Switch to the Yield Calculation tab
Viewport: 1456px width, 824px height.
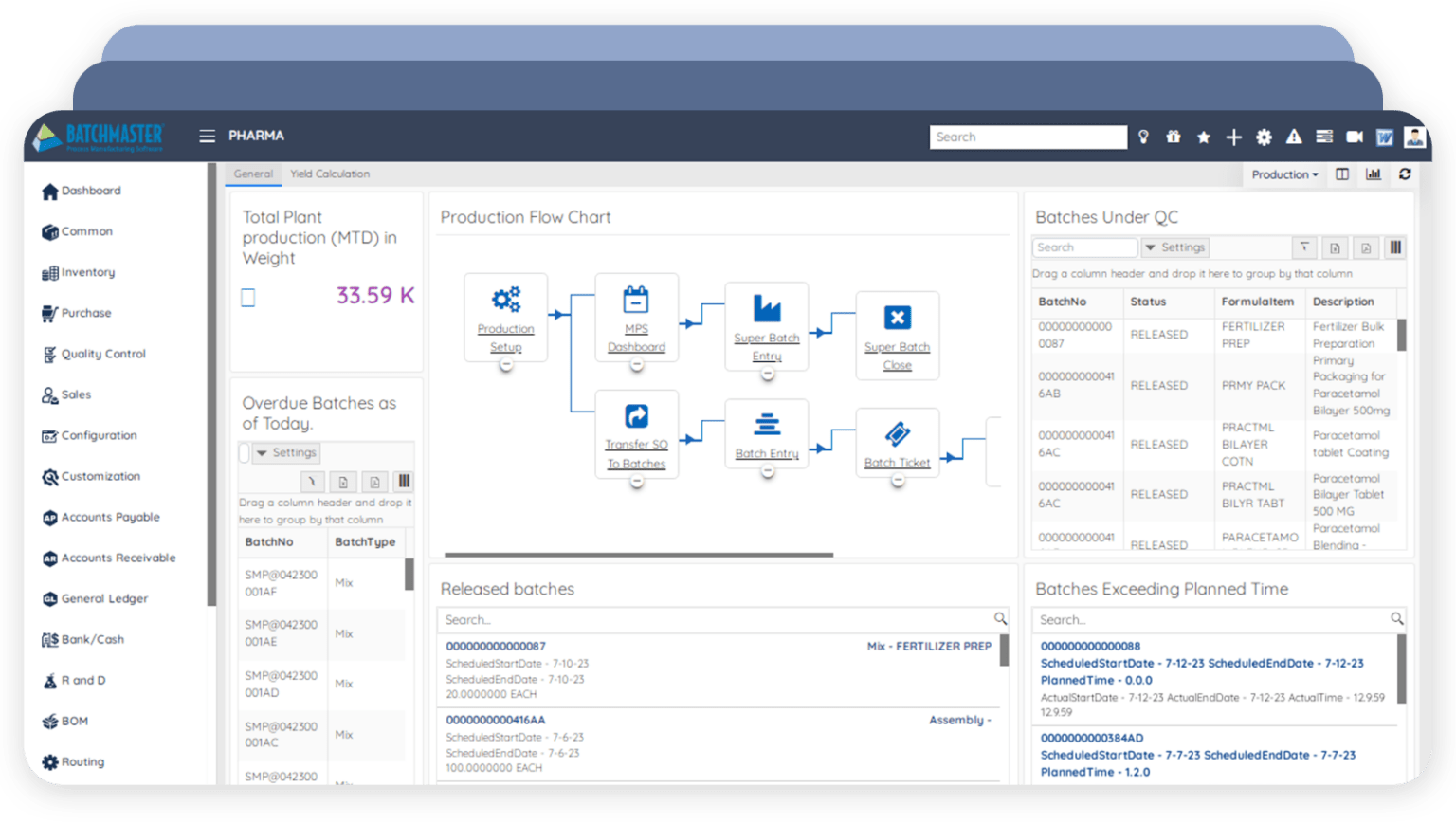click(x=330, y=174)
